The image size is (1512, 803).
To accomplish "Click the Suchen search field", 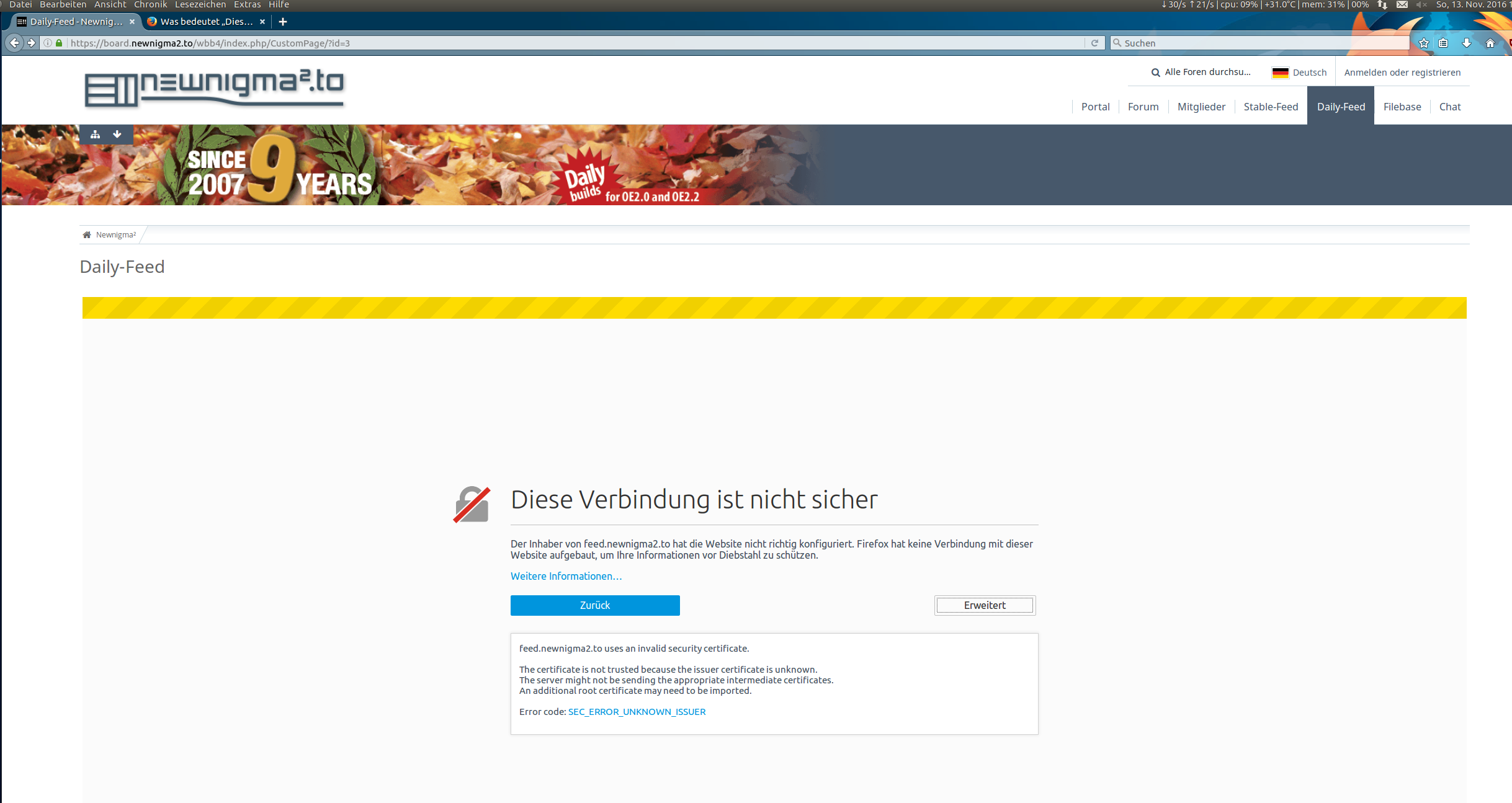I will pyautogui.click(x=1259, y=43).
